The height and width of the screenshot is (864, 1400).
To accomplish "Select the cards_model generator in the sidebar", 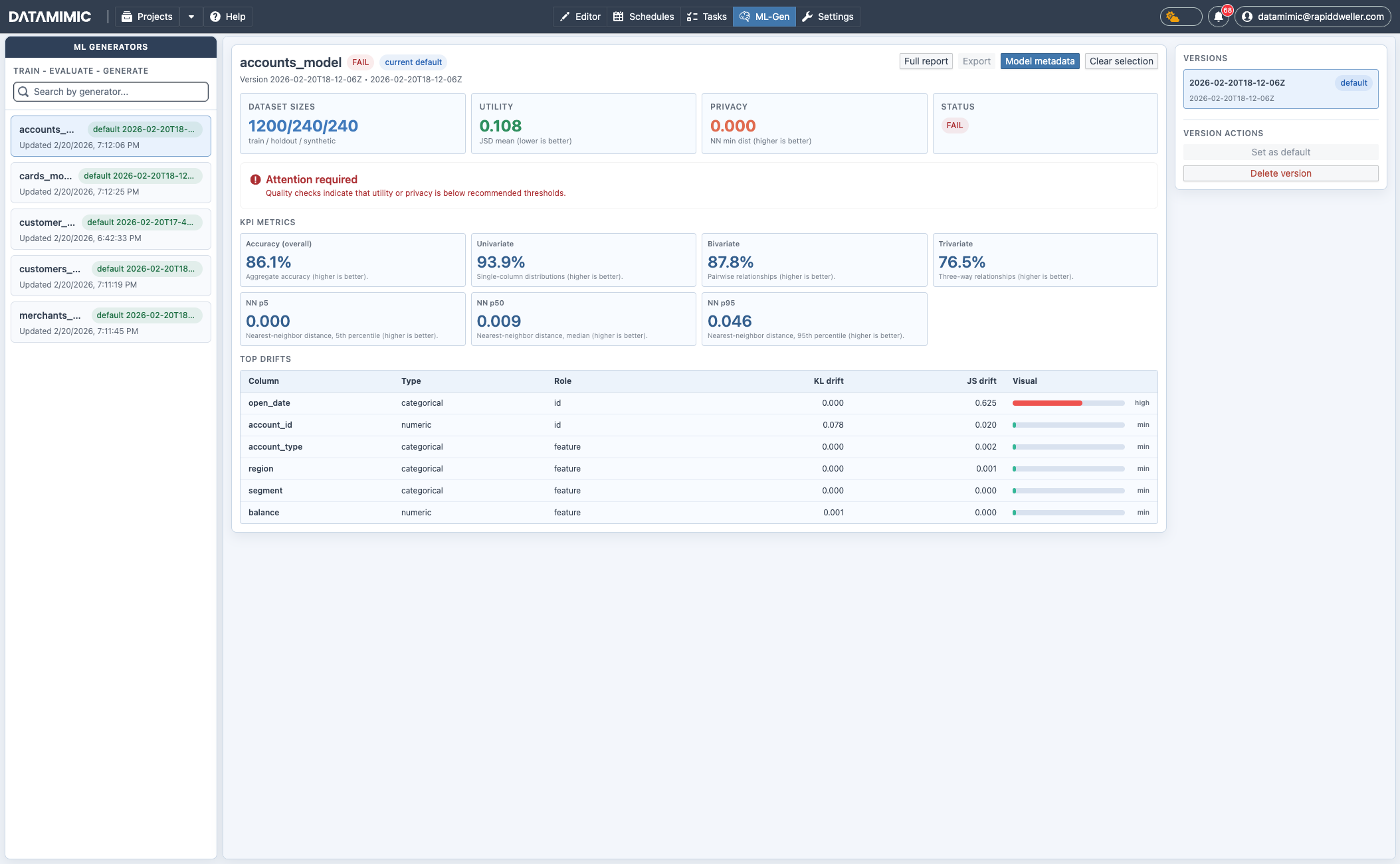I will (x=110, y=183).
